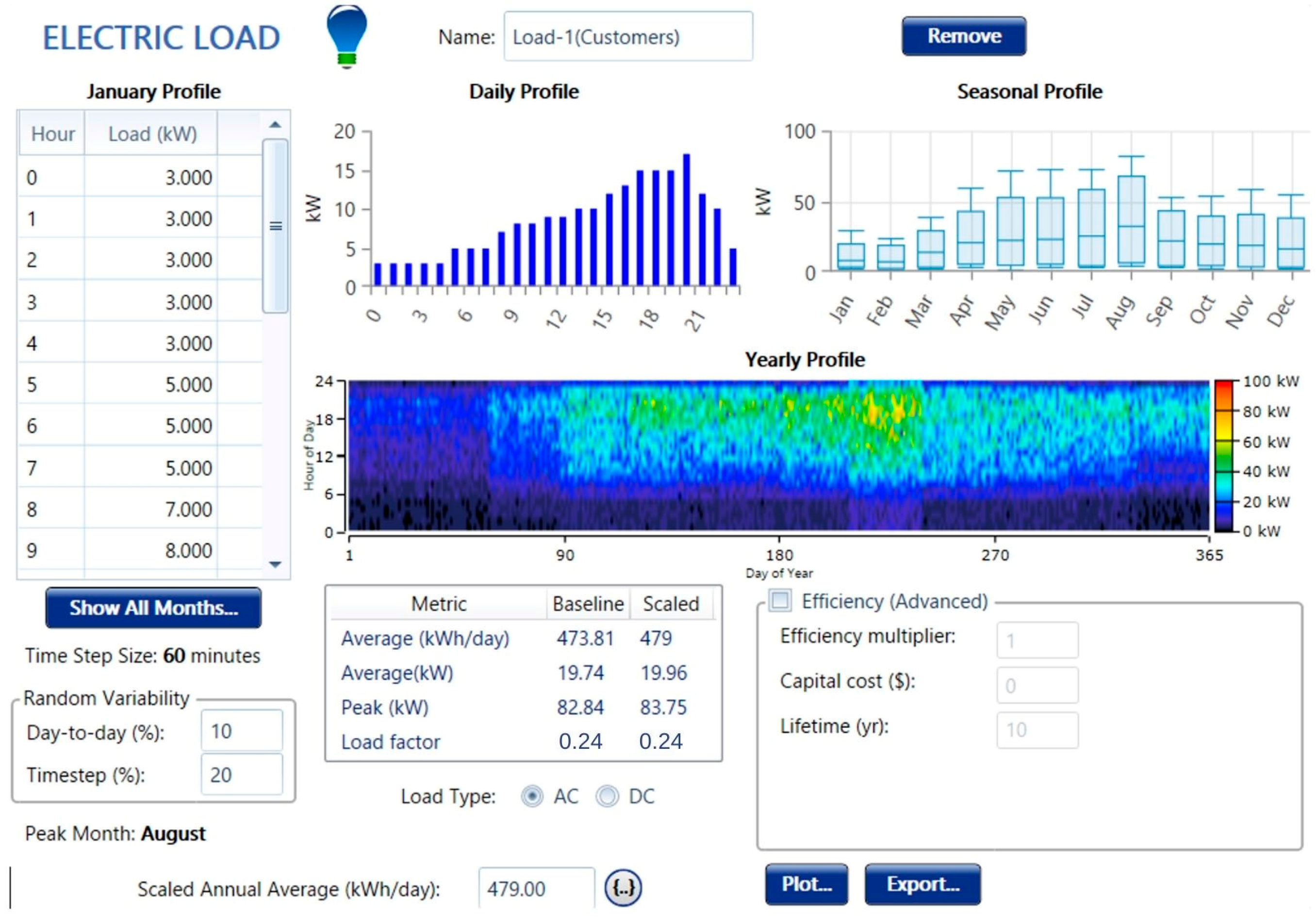Click the Export button
Viewport: 1316px width, 924px height.
[x=922, y=885]
